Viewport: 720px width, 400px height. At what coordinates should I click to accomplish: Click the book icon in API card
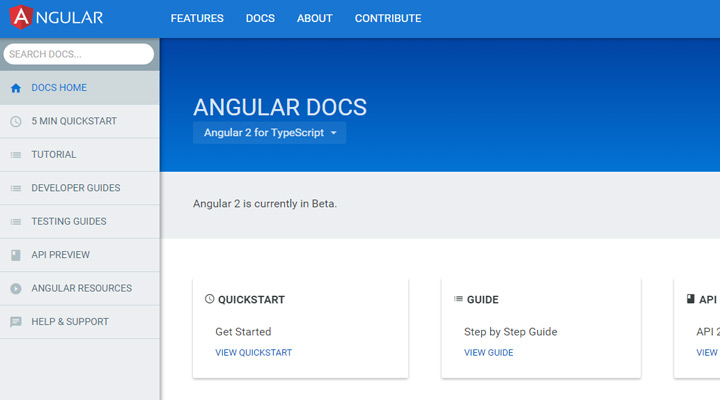coord(690,299)
